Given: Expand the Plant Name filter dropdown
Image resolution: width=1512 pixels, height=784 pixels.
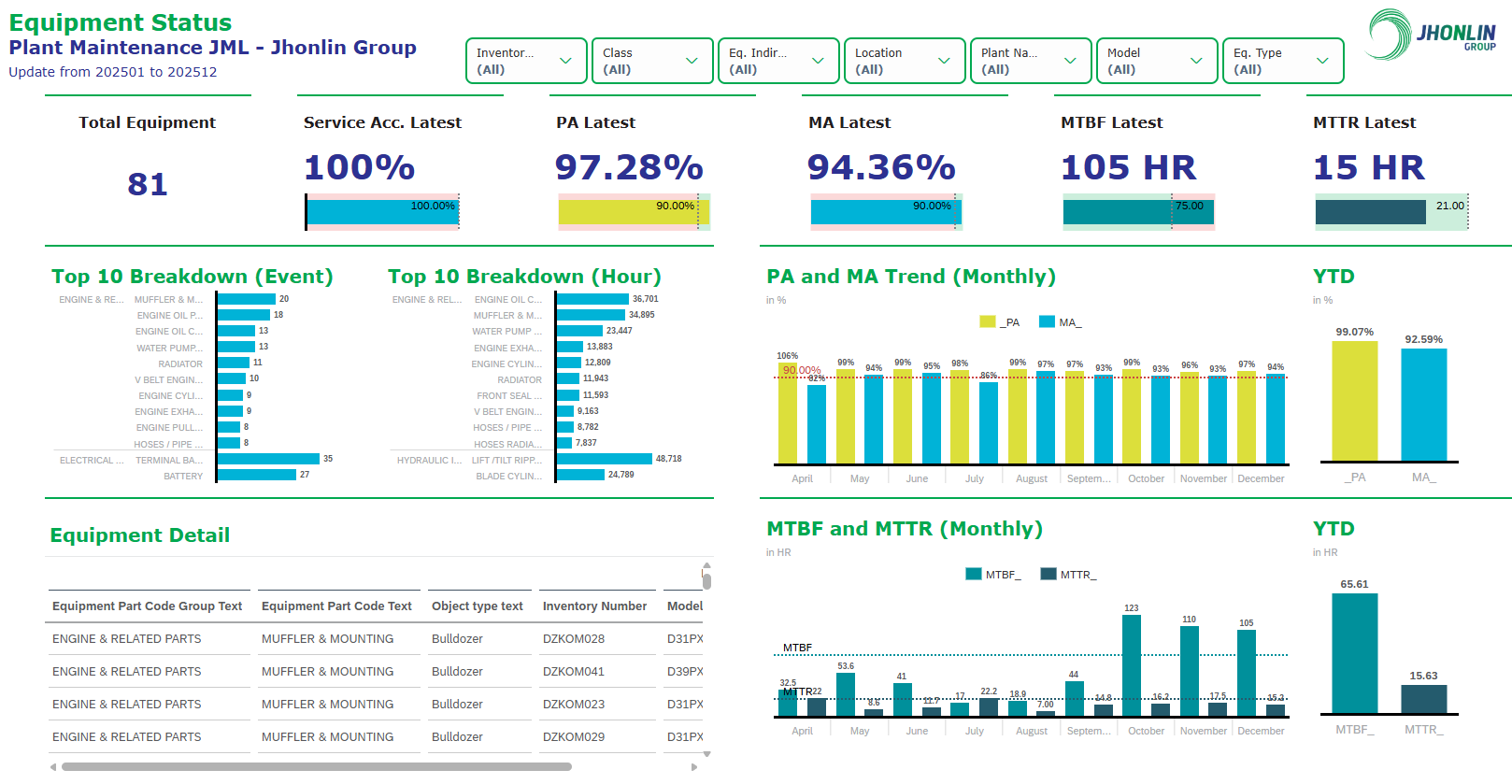Looking at the screenshot, I should [x=1031, y=61].
